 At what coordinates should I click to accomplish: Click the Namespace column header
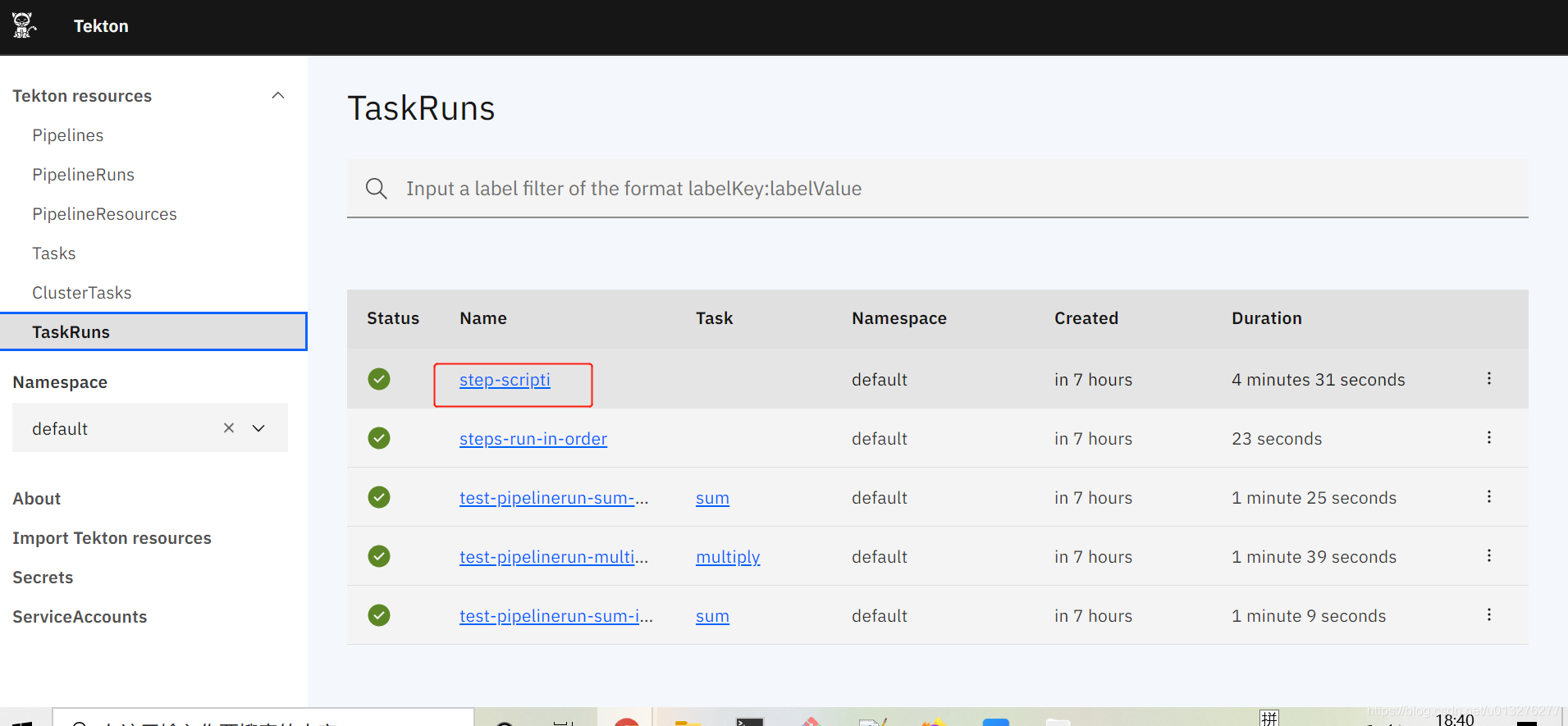pyautogui.click(x=899, y=318)
